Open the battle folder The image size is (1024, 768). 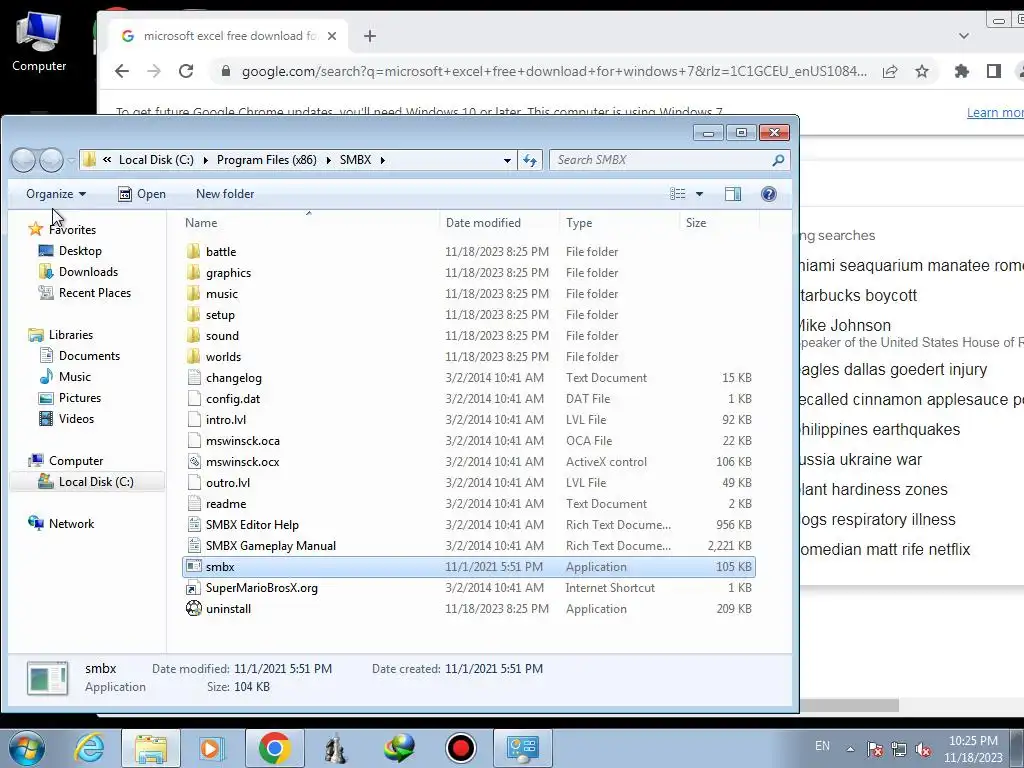[221, 251]
